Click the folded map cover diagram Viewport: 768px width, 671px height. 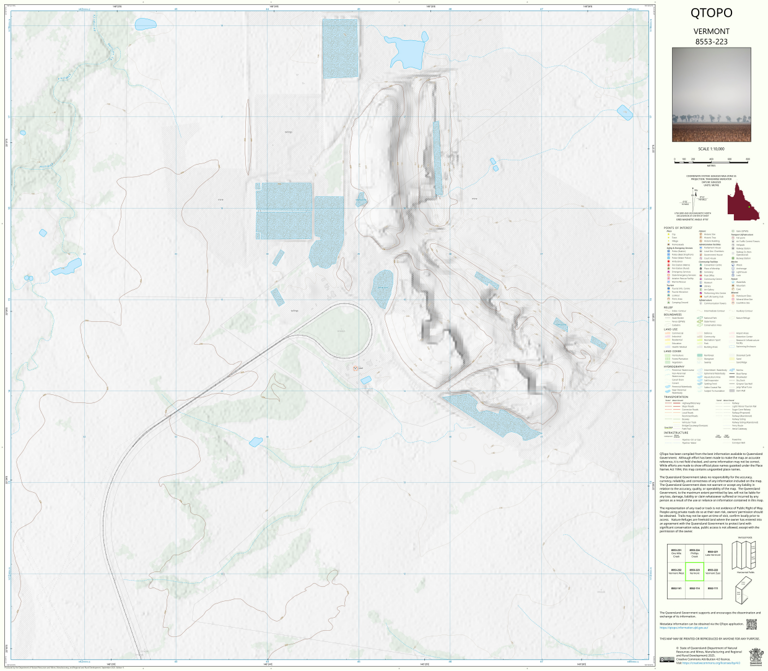744,590
